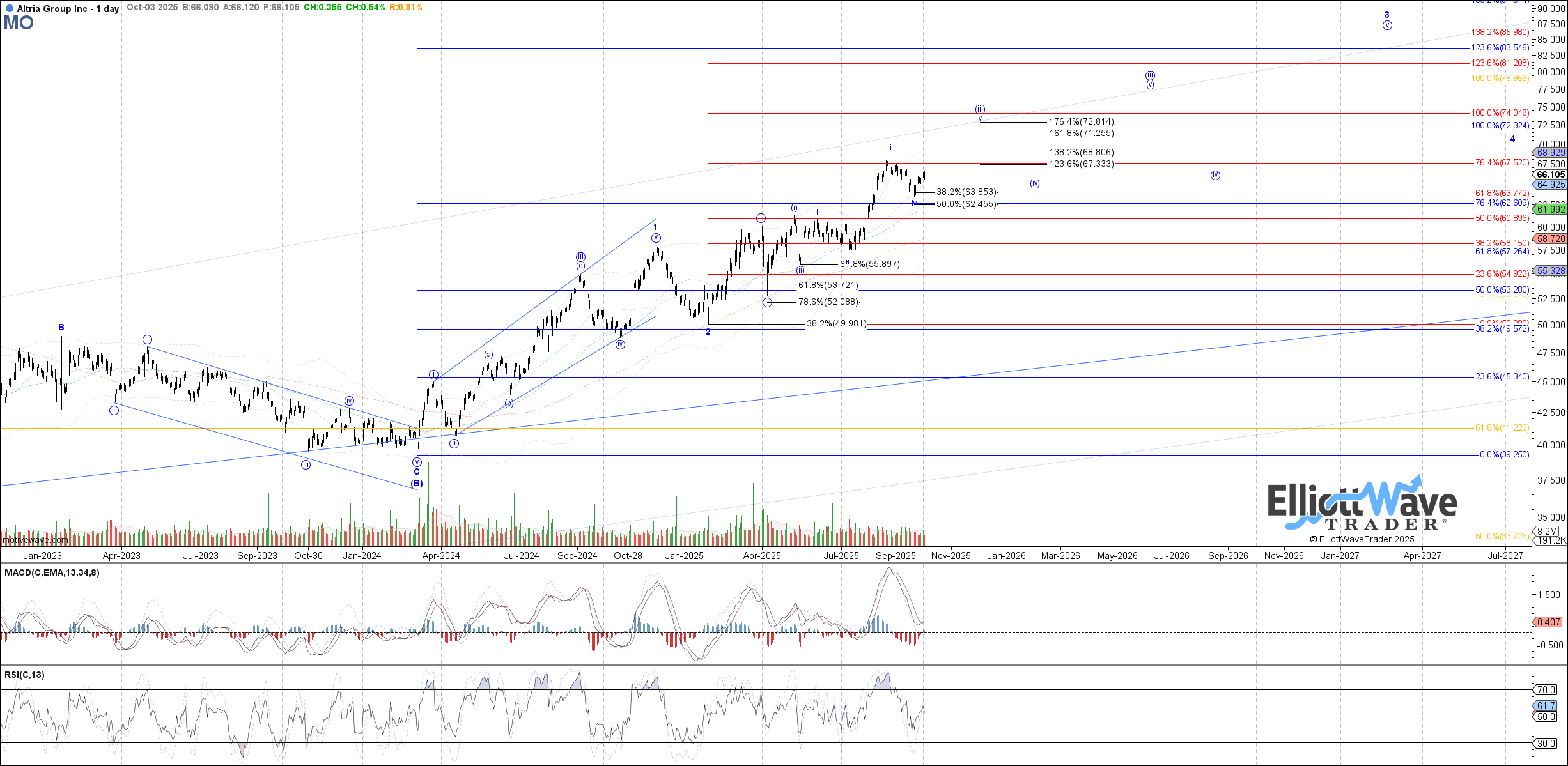This screenshot has width=1568, height=766.
Task: Click the blue B wave label near early 2023
Action: [61, 328]
